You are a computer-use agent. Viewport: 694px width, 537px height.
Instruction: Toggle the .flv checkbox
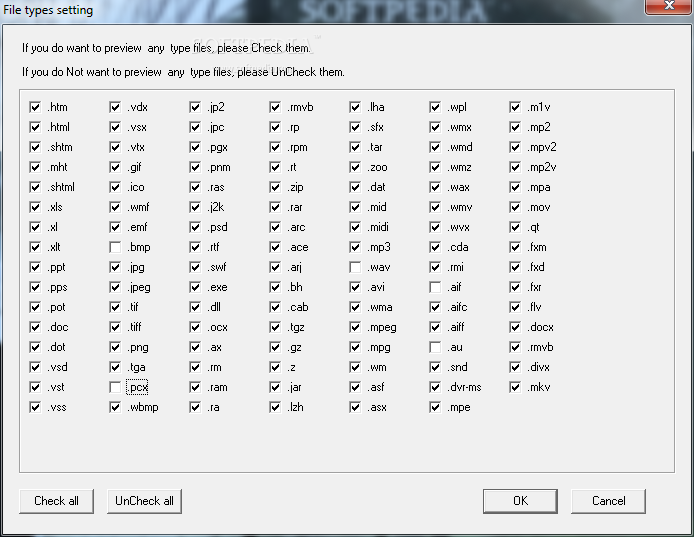pos(515,307)
